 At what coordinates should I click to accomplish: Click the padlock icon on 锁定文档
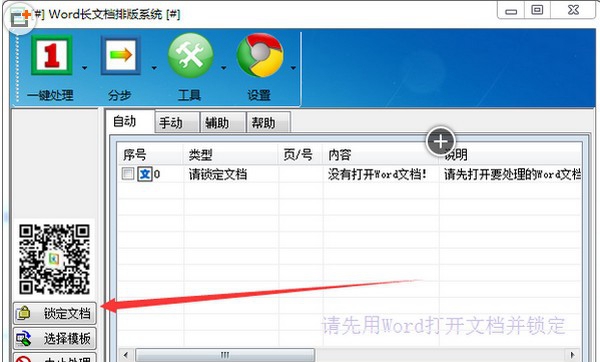point(24,313)
